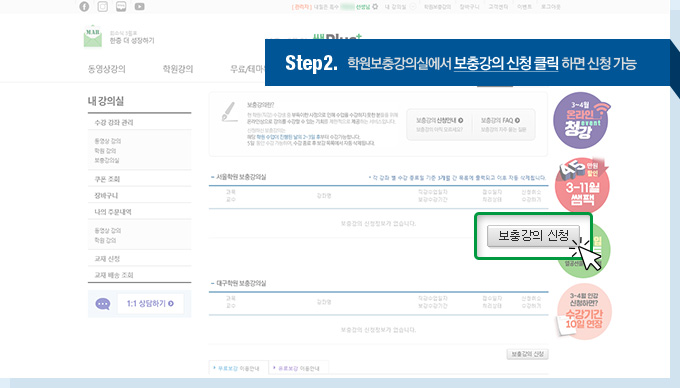Open the 무료/테마 main menu
The height and width of the screenshot is (388, 680).
point(247,69)
